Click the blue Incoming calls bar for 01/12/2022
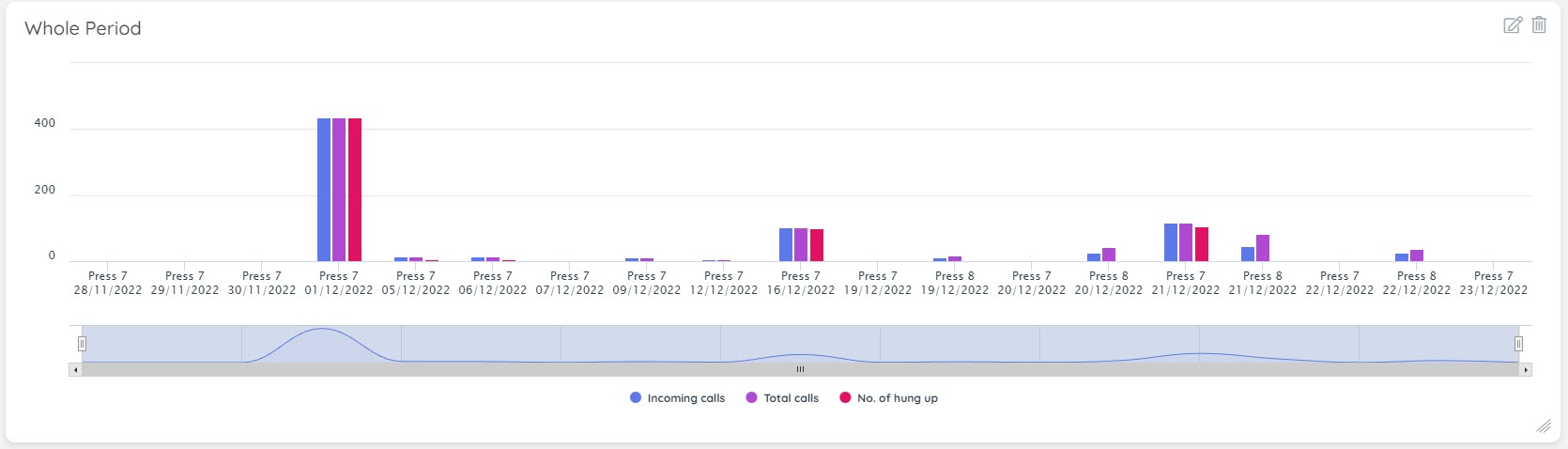1568x449 pixels. pos(324,190)
